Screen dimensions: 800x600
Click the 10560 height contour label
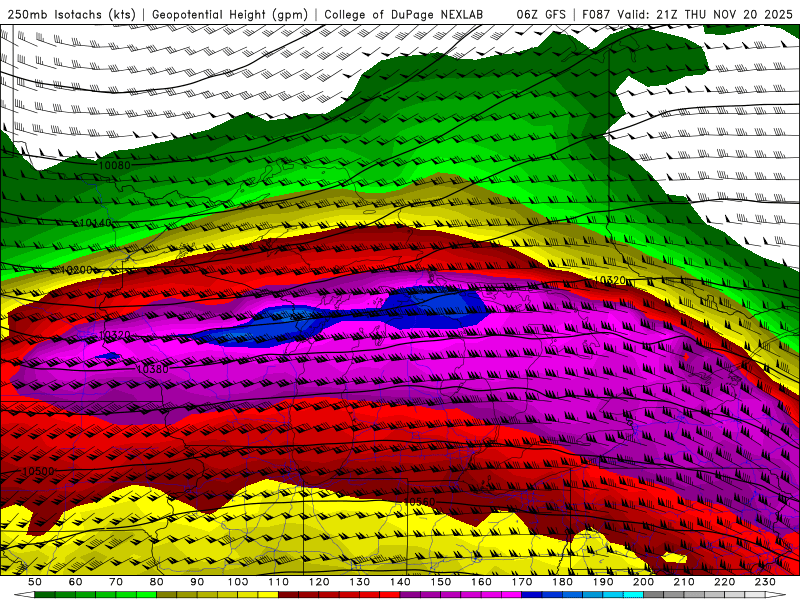click(419, 502)
